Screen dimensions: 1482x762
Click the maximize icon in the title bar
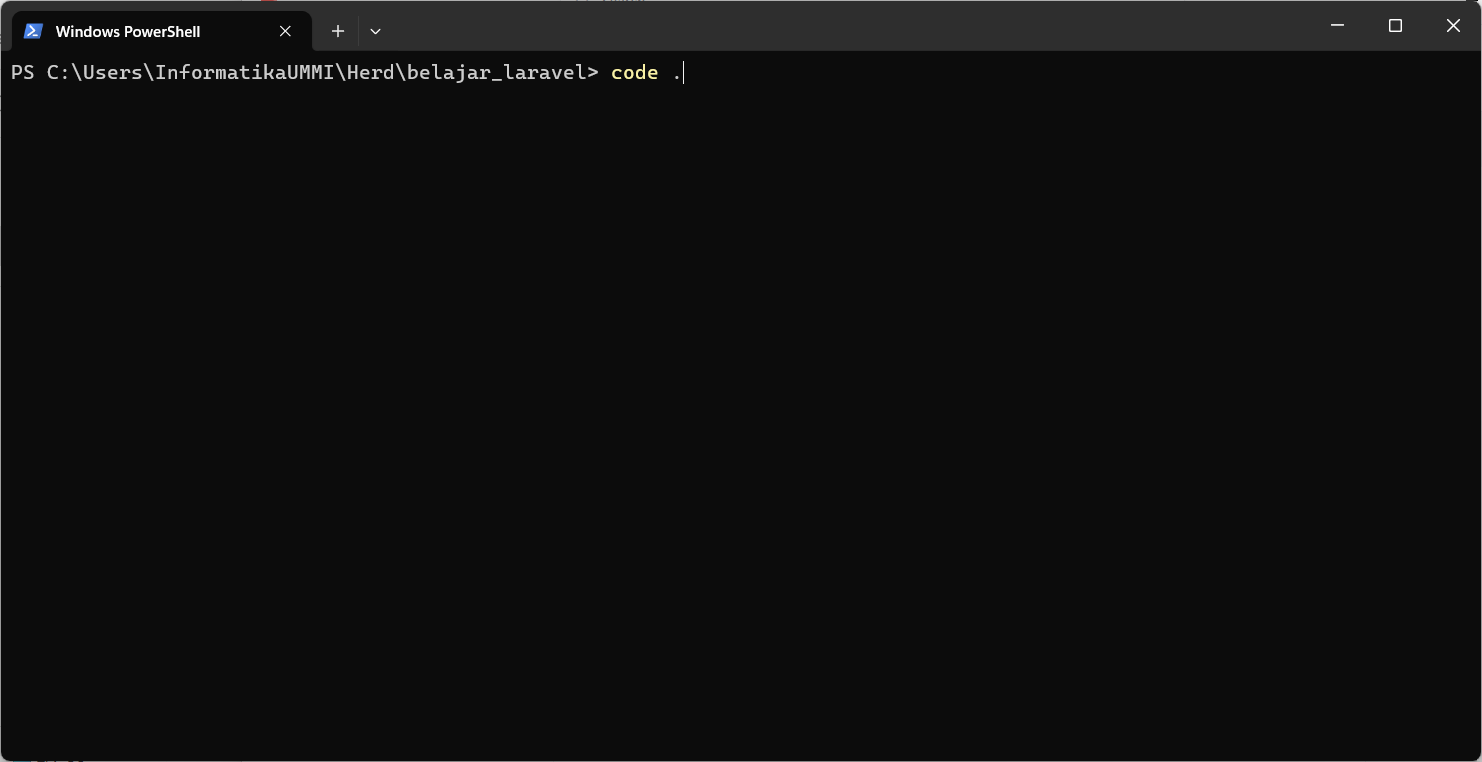click(x=1395, y=25)
